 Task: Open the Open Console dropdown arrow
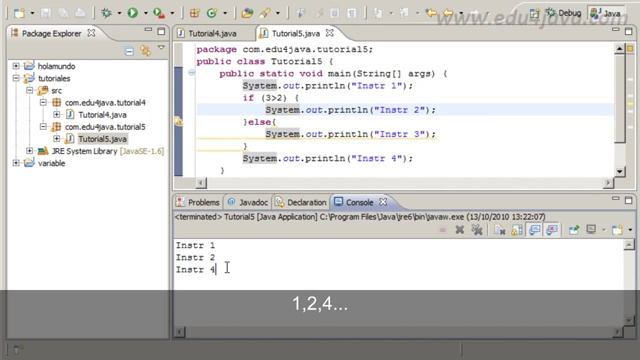point(630,231)
